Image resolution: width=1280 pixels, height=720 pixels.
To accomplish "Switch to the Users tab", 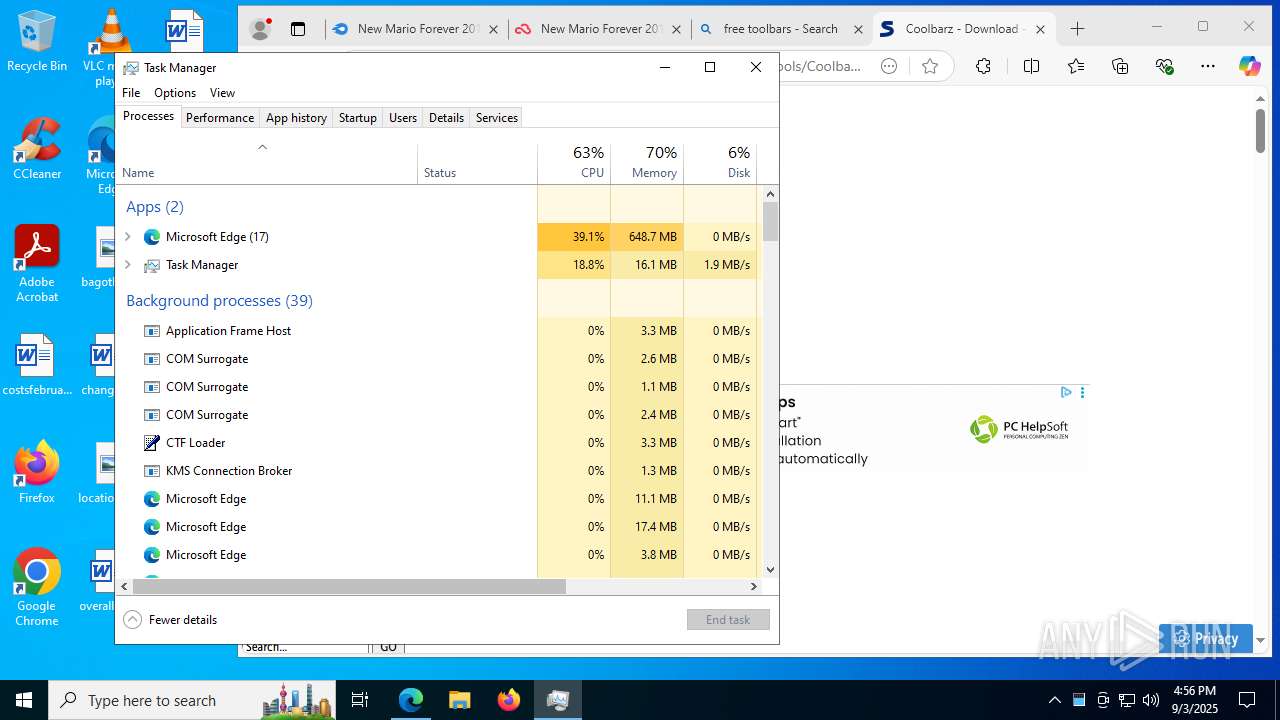I will 403,118.
